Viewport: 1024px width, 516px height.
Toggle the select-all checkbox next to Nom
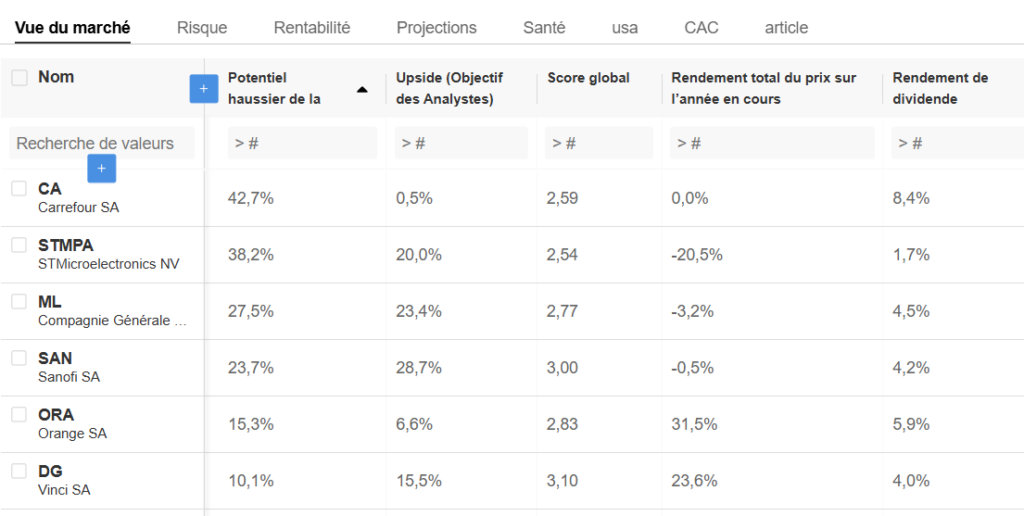pyautogui.click(x=20, y=78)
